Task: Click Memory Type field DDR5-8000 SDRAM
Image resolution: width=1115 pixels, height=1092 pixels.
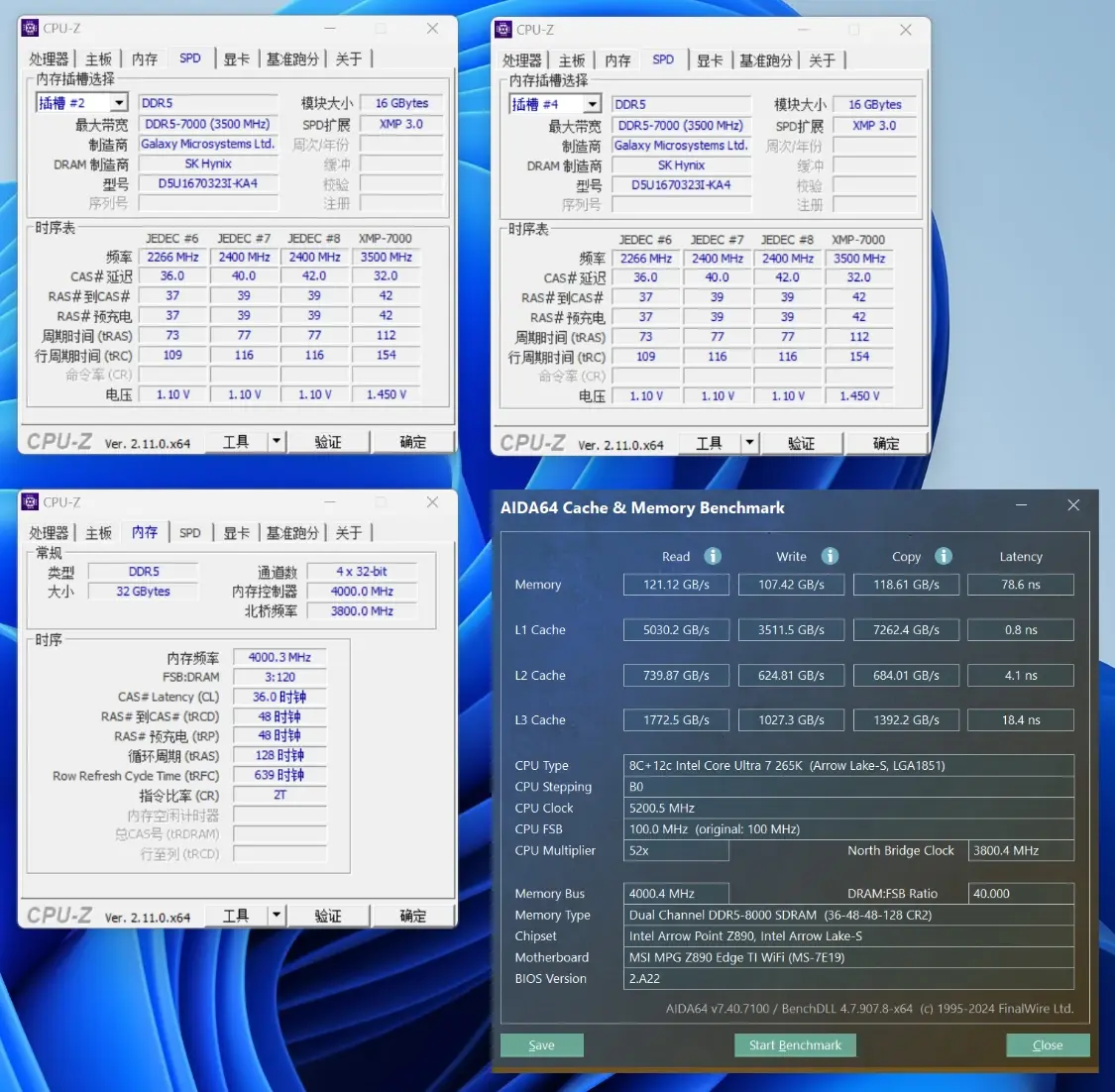Action: pyautogui.click(x=848, y=915)
